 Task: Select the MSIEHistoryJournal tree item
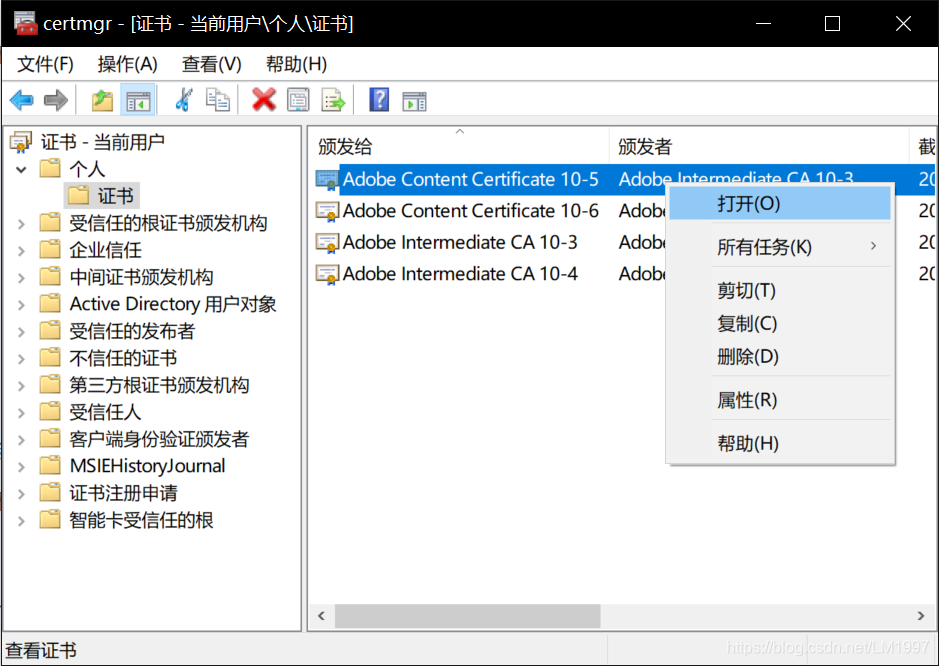click(x=147, y=465)
